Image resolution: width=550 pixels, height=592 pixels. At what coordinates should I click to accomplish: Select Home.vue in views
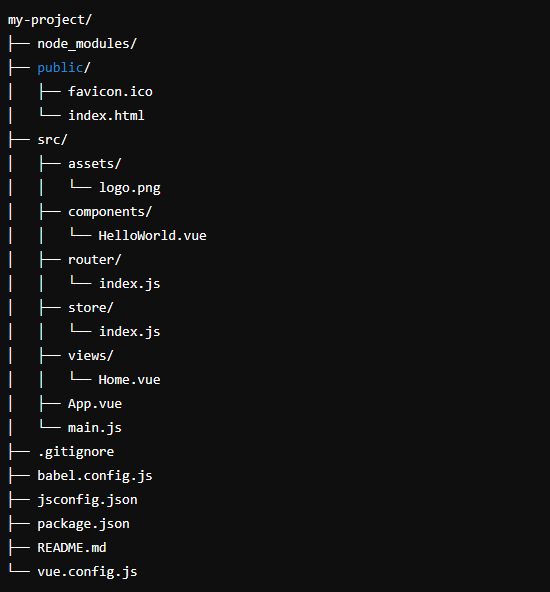(129, 380)
